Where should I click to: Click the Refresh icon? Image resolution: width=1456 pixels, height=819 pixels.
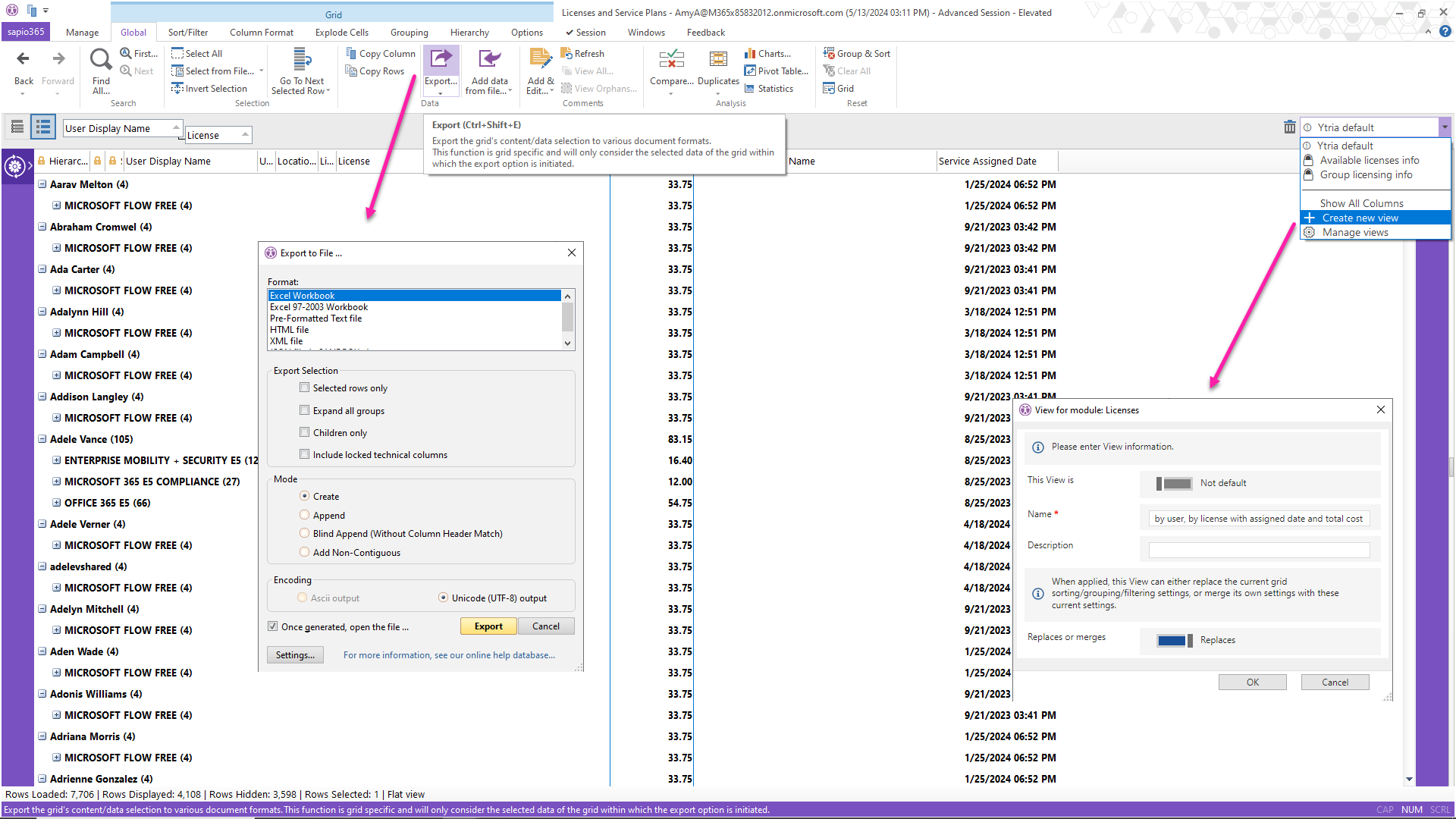566,53
